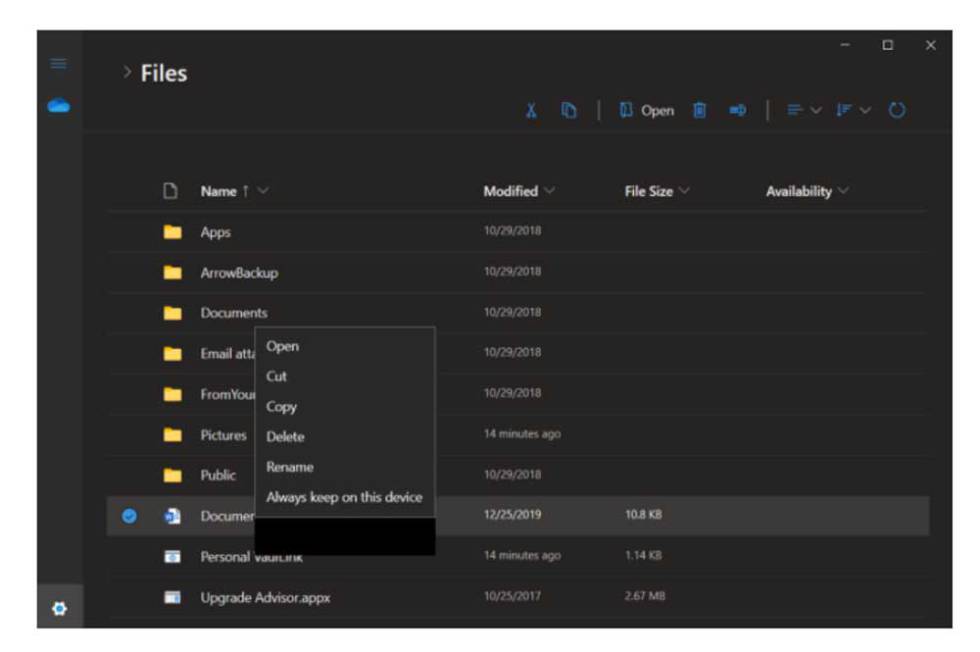
Task: Select the Pictures folder name
Action: pos(223,434)
